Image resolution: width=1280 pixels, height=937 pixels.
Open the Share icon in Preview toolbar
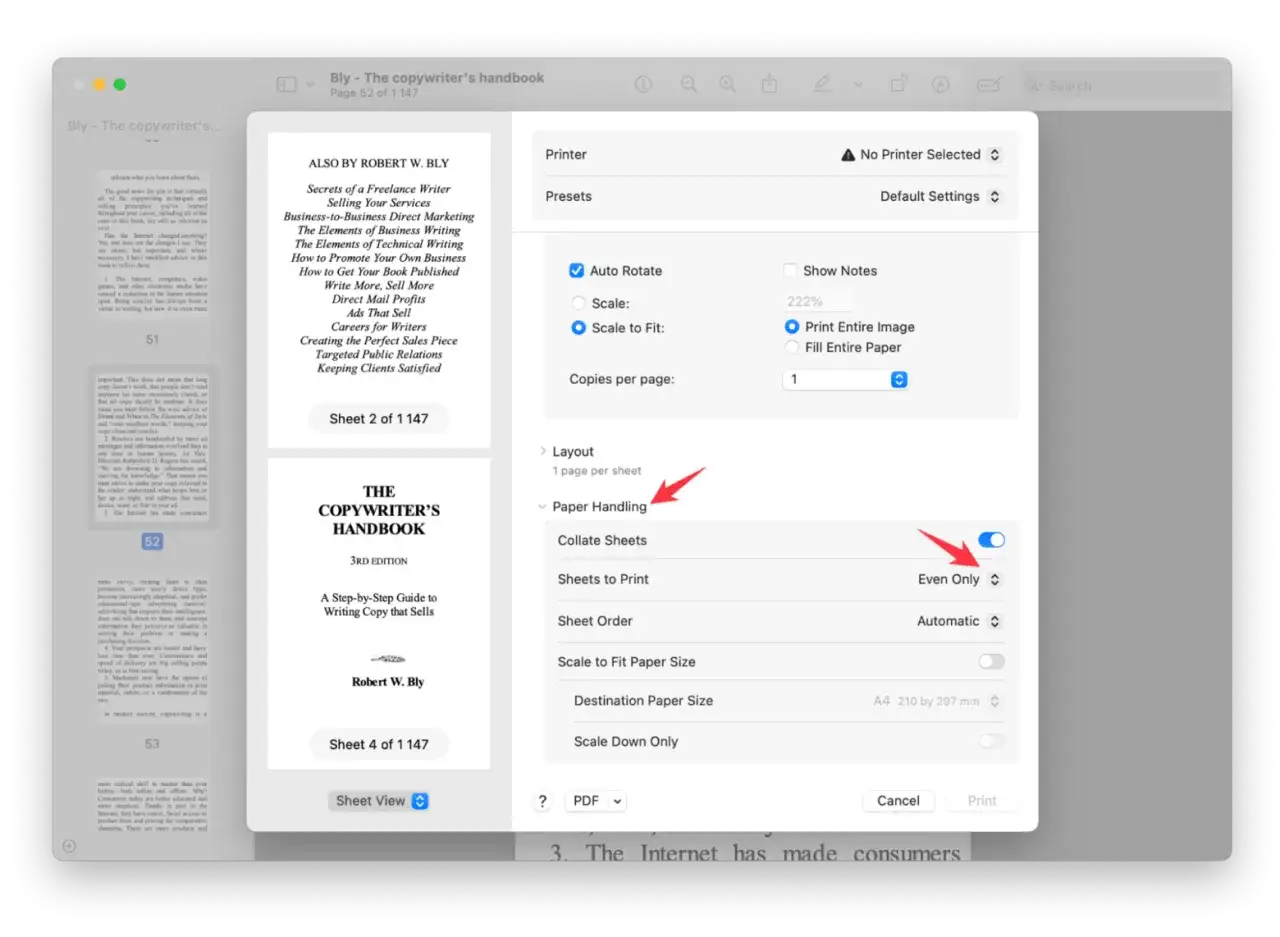[x=769, y=85]
